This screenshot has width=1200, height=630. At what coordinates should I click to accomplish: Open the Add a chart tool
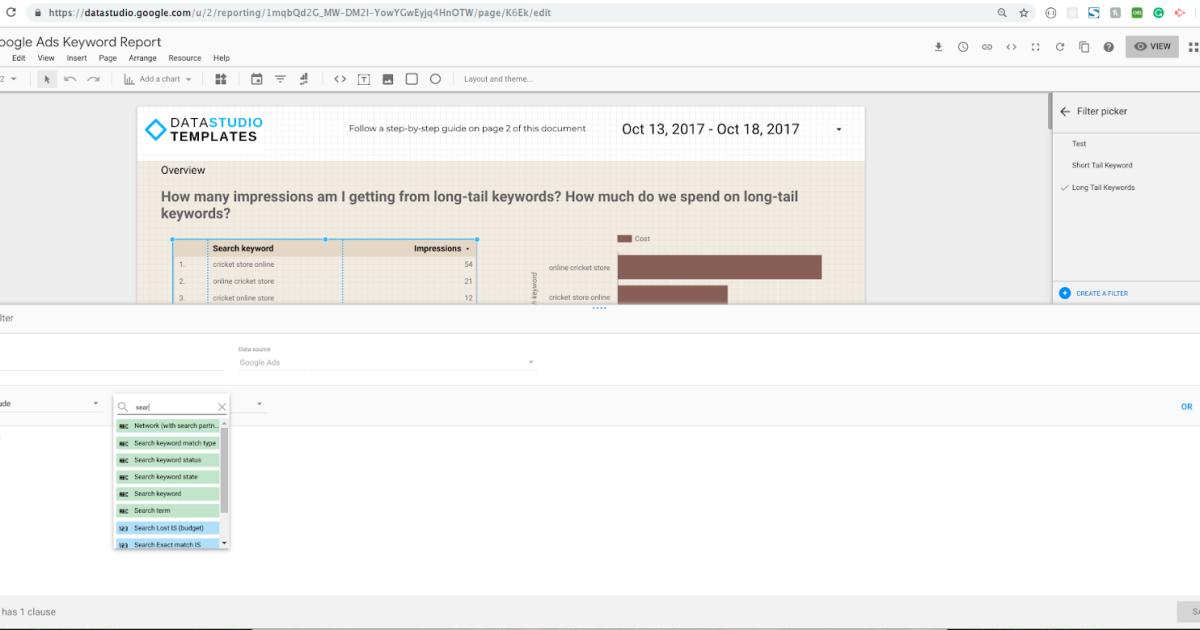click(158, 78)
